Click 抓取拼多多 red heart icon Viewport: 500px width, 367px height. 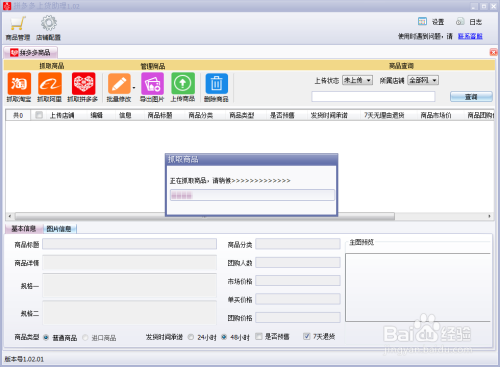[83, 83]
